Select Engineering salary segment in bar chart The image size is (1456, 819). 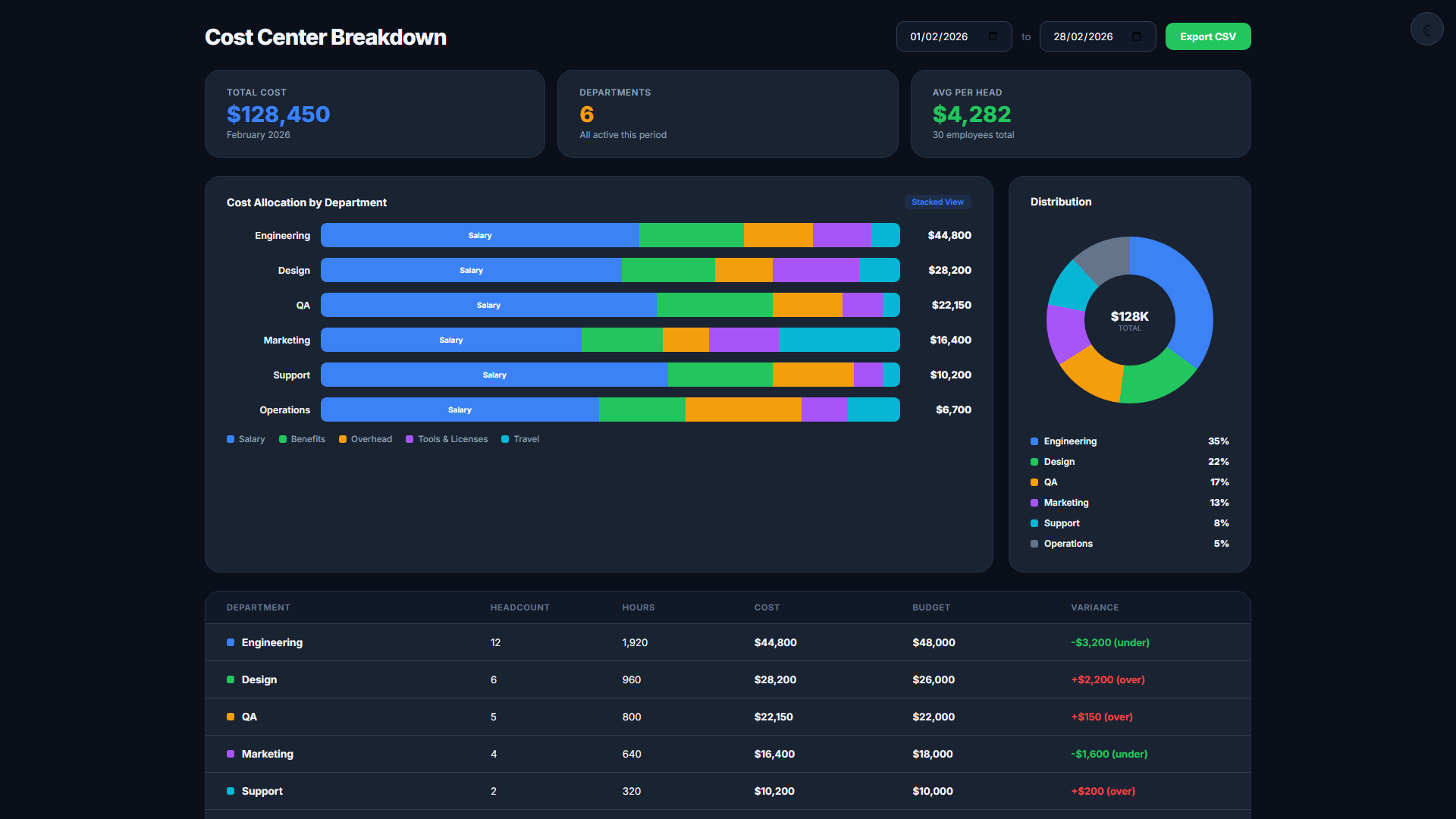[480, 235]
